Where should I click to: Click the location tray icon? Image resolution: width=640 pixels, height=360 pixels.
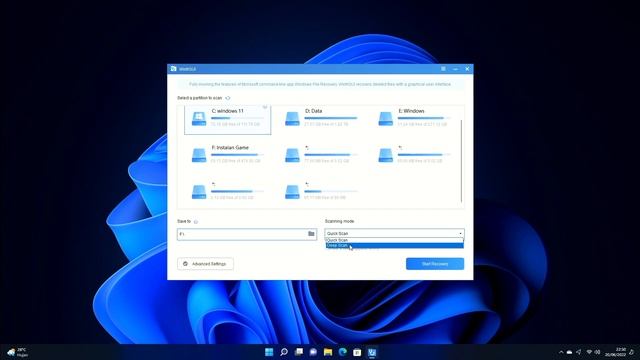(x=578, y=352)
